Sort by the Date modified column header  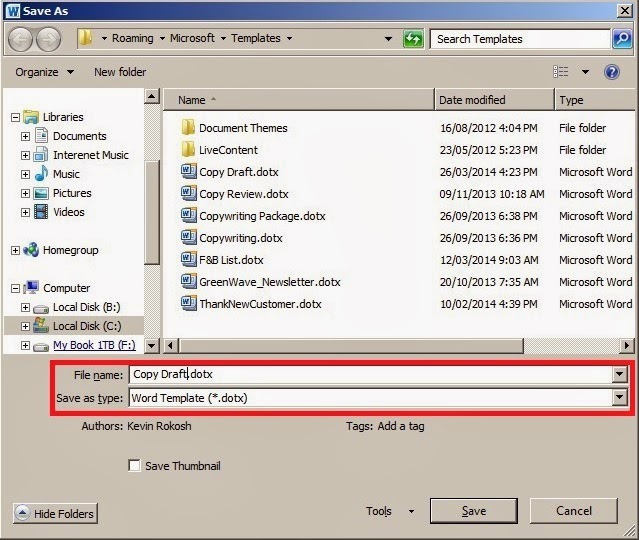pos(495,100)
